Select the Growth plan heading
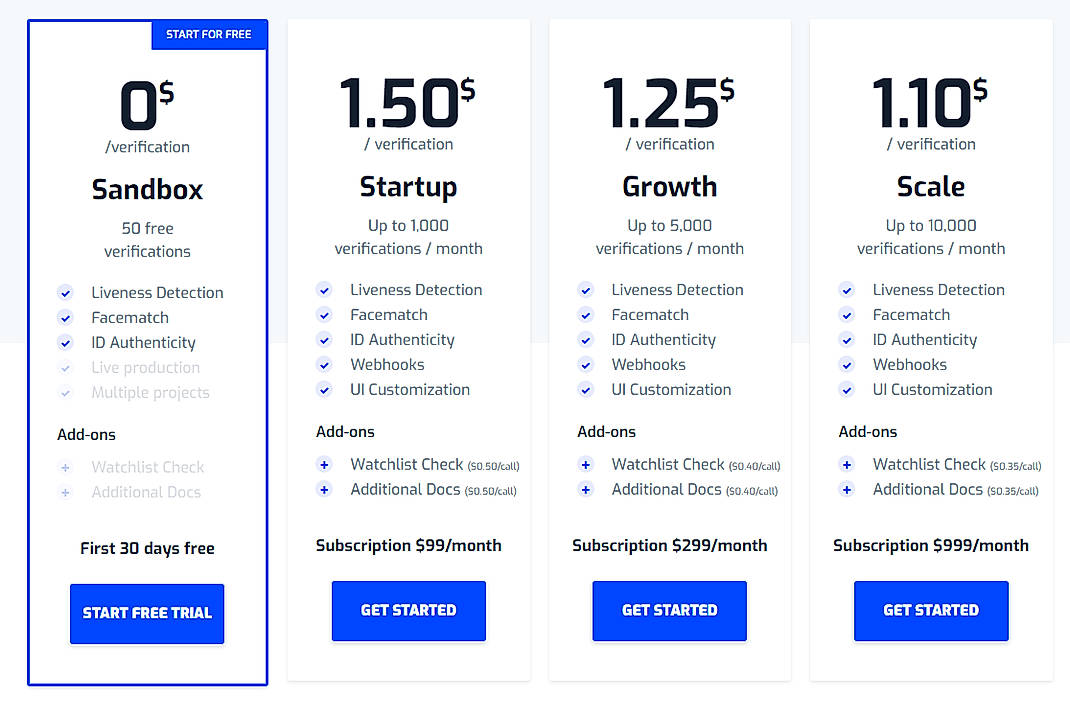Viewport: 1070px width, 716px height. click(669, 186)
